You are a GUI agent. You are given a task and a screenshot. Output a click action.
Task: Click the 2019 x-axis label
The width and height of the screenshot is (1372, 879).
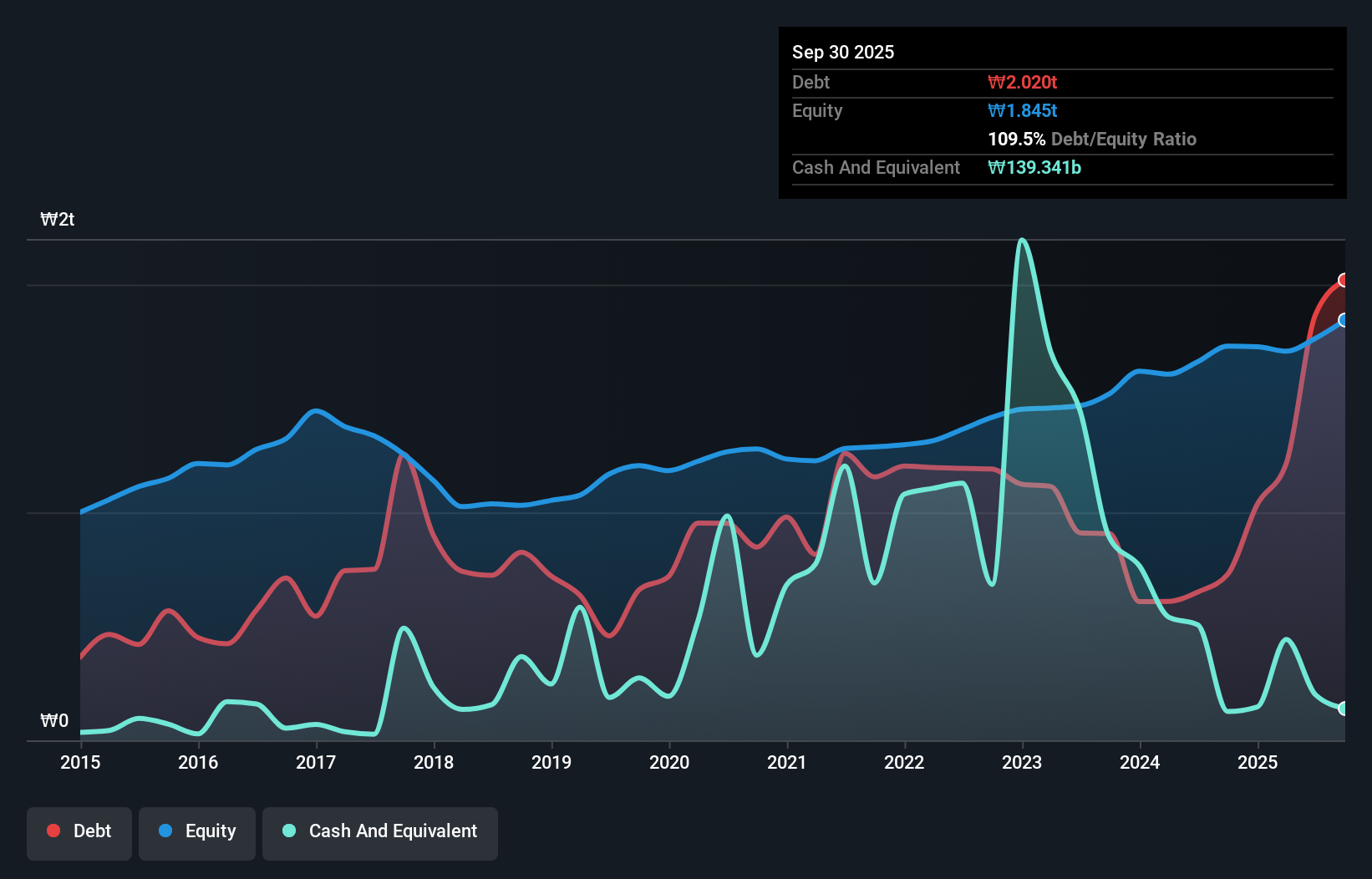point(551,762)
